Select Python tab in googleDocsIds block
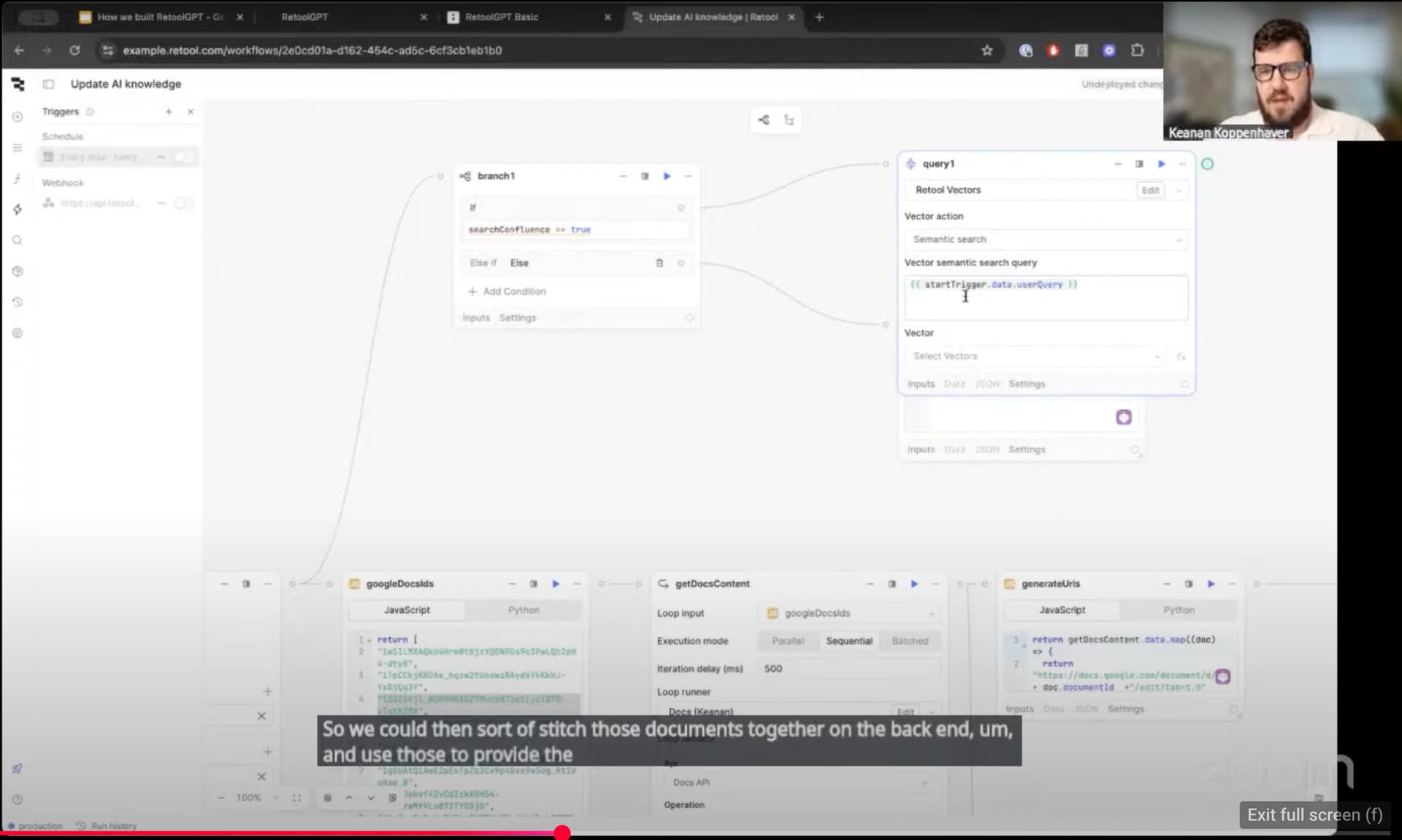Screen dimensions: 1402x840 524,610
